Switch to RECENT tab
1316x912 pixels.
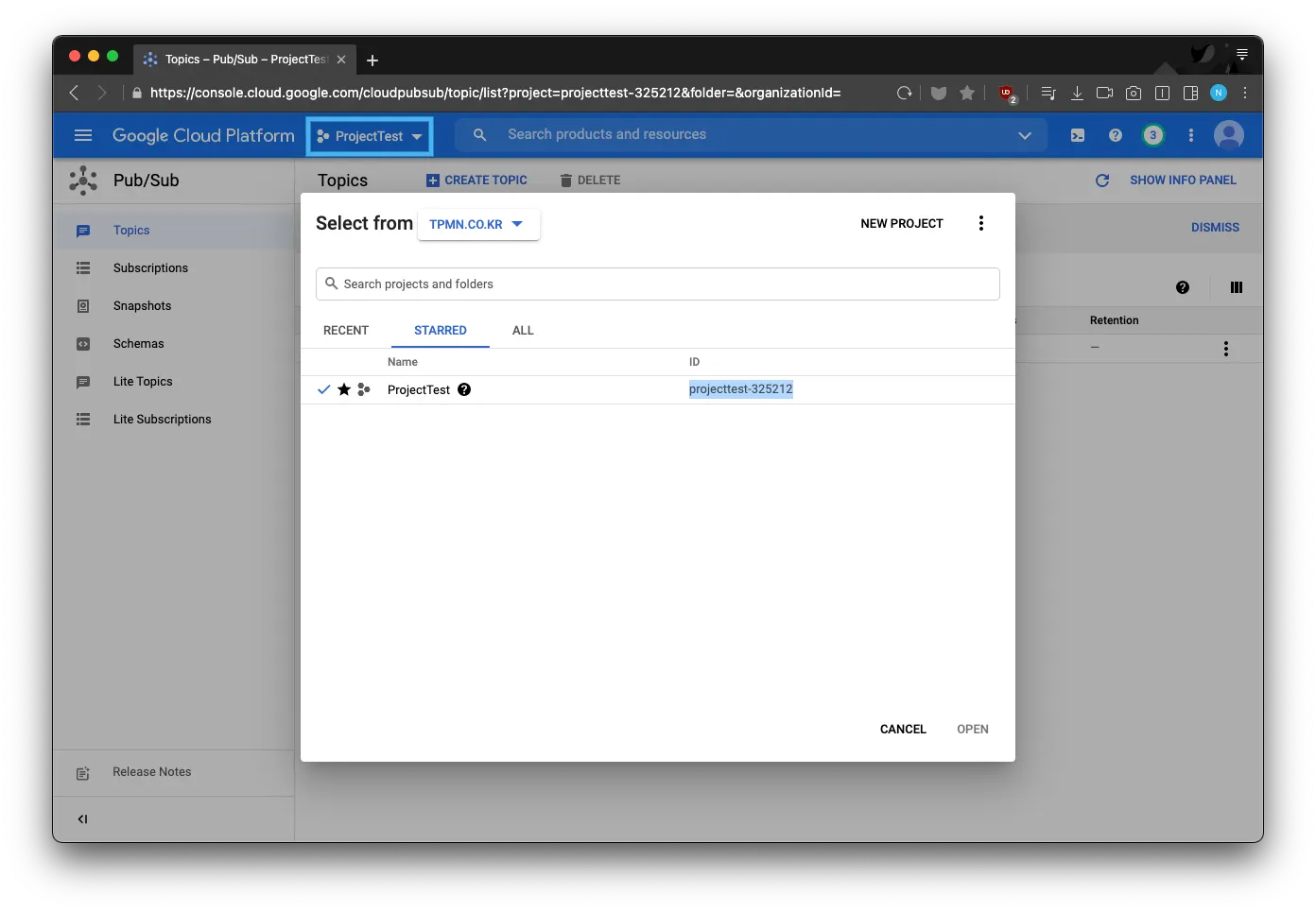point(346,331)
